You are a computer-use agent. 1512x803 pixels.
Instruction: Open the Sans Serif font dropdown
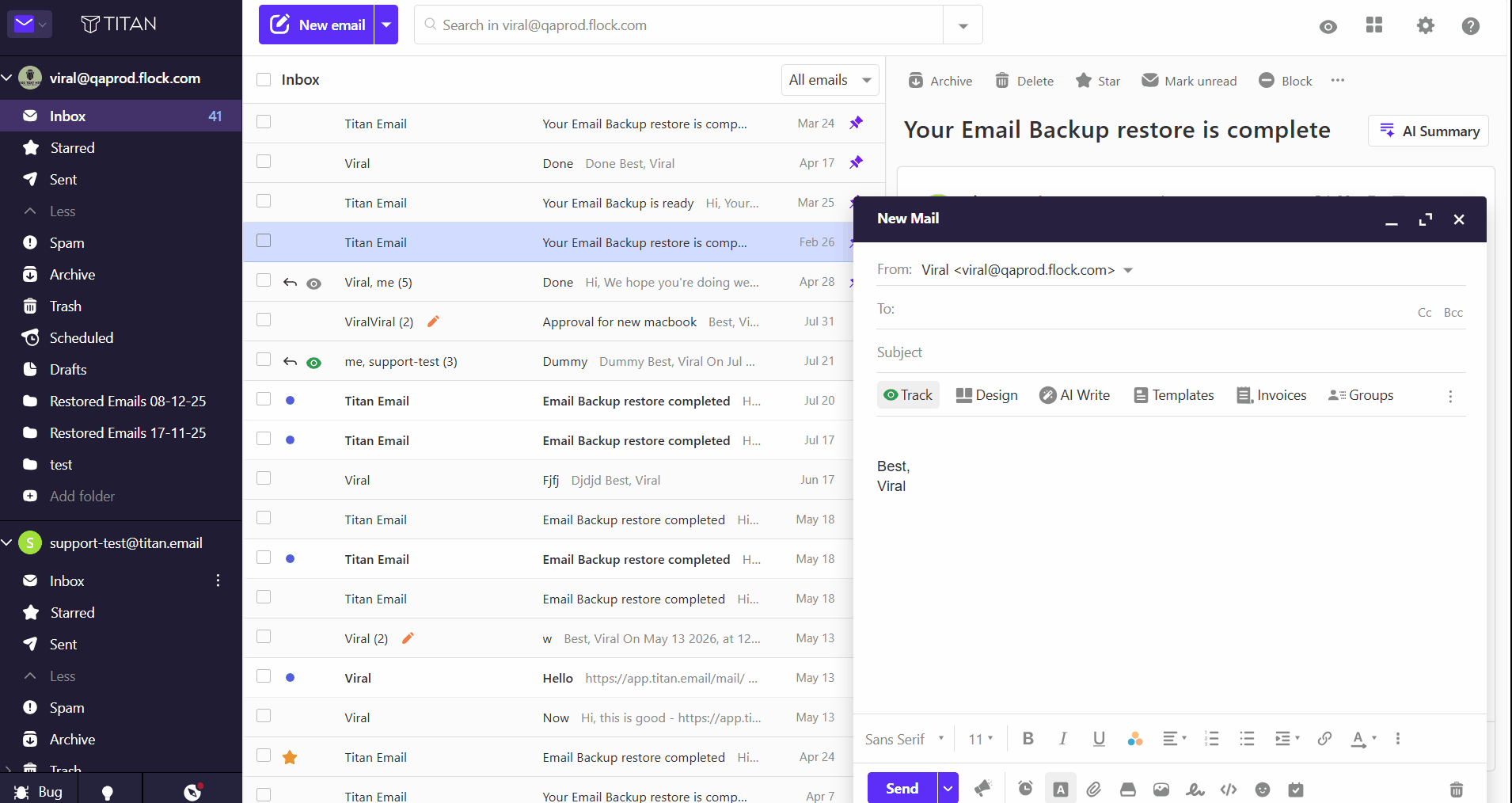(904, 739)
